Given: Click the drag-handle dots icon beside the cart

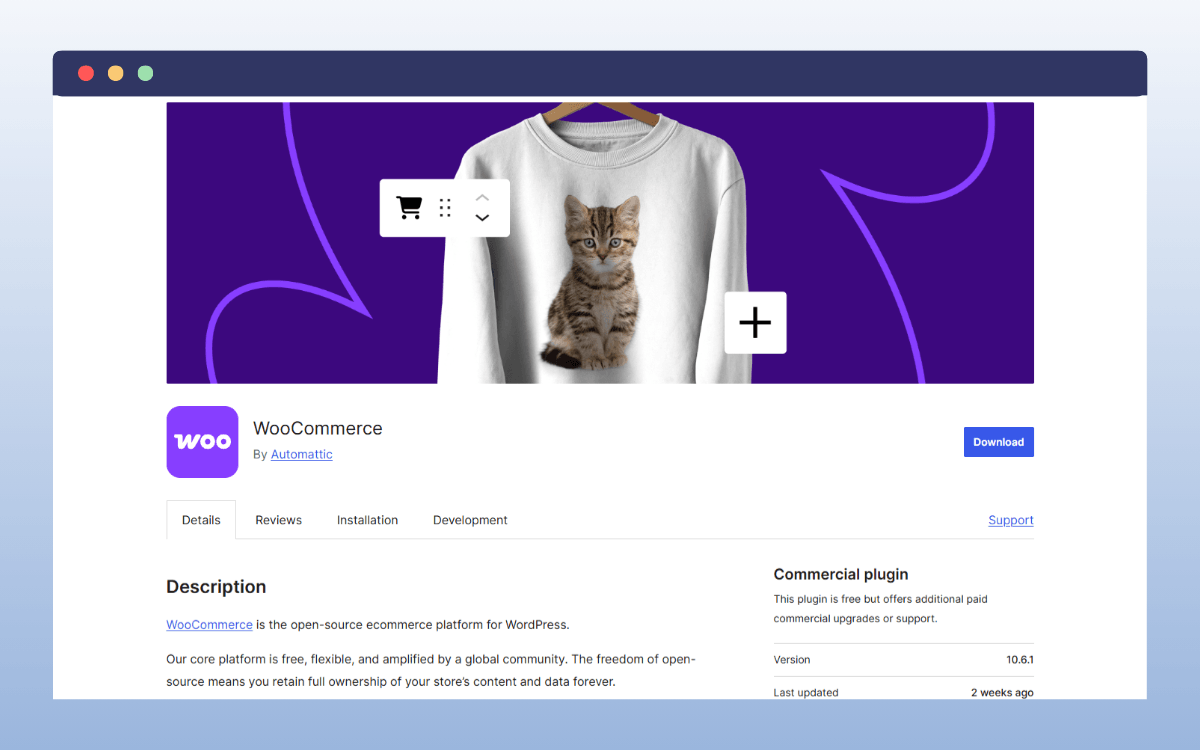Looking at the screenshot, I should [444, 207].
